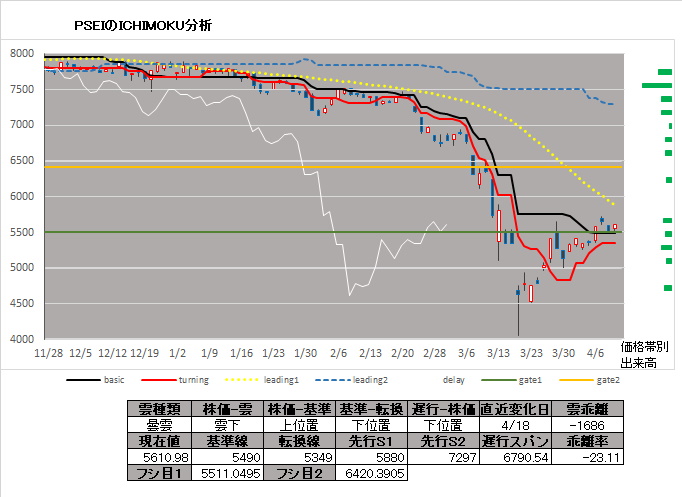682x497 pixels.
Task: Click the 8000 y-axis label
Action: point(22,53)
